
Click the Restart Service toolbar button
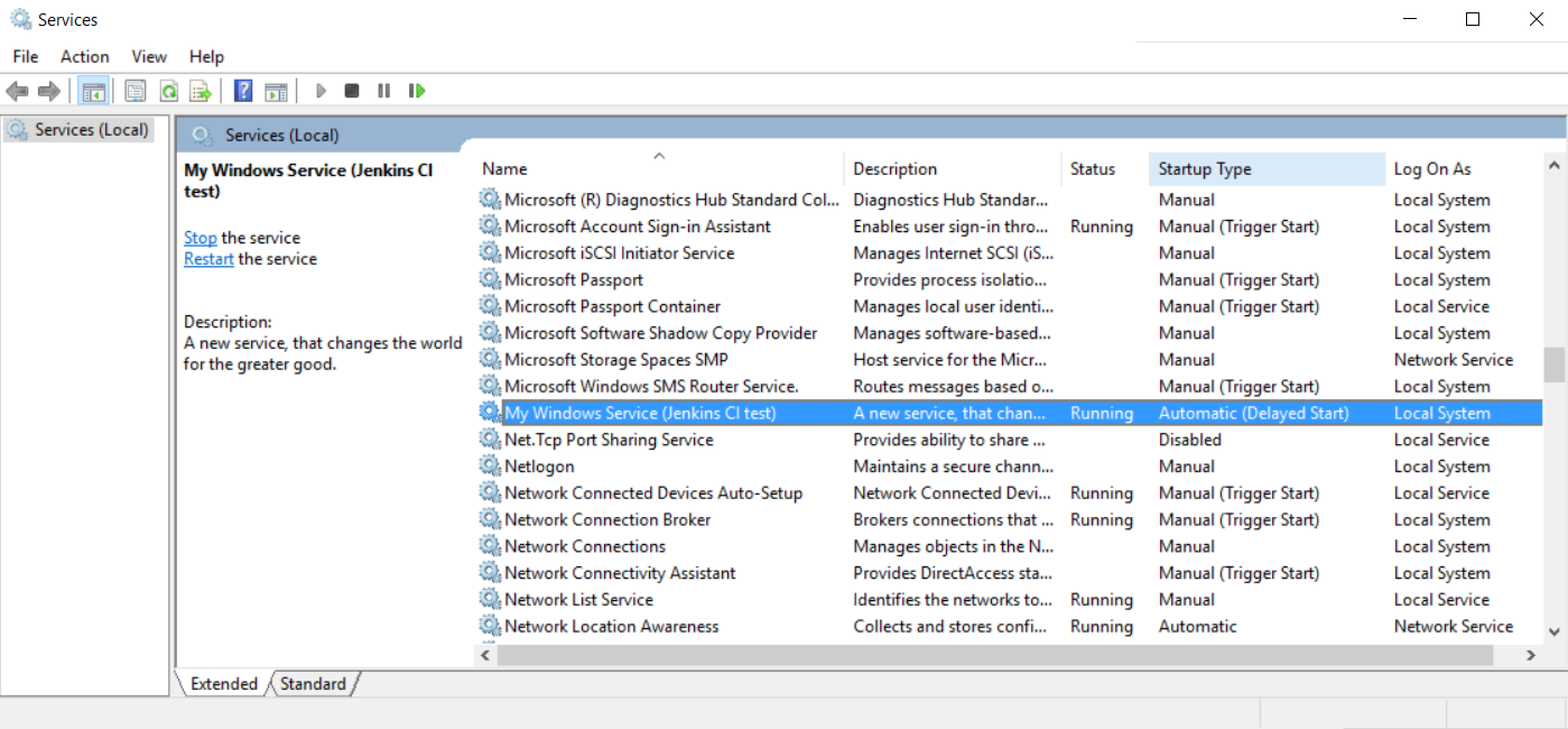(x=416, y=91)
